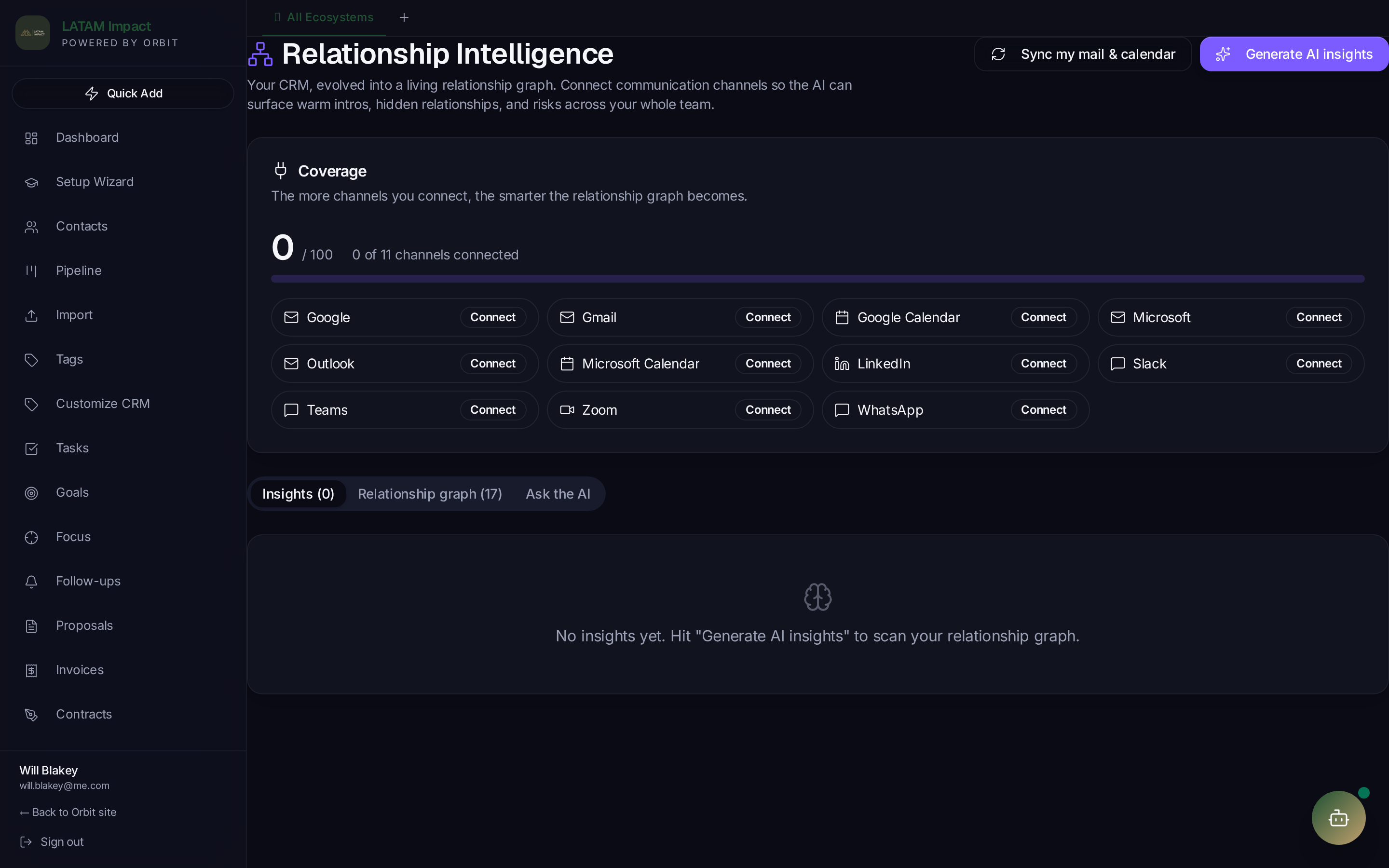The image size is (1389, 868).
Task: Open the Ask the AI tab
Action: [x=558, y=494]
